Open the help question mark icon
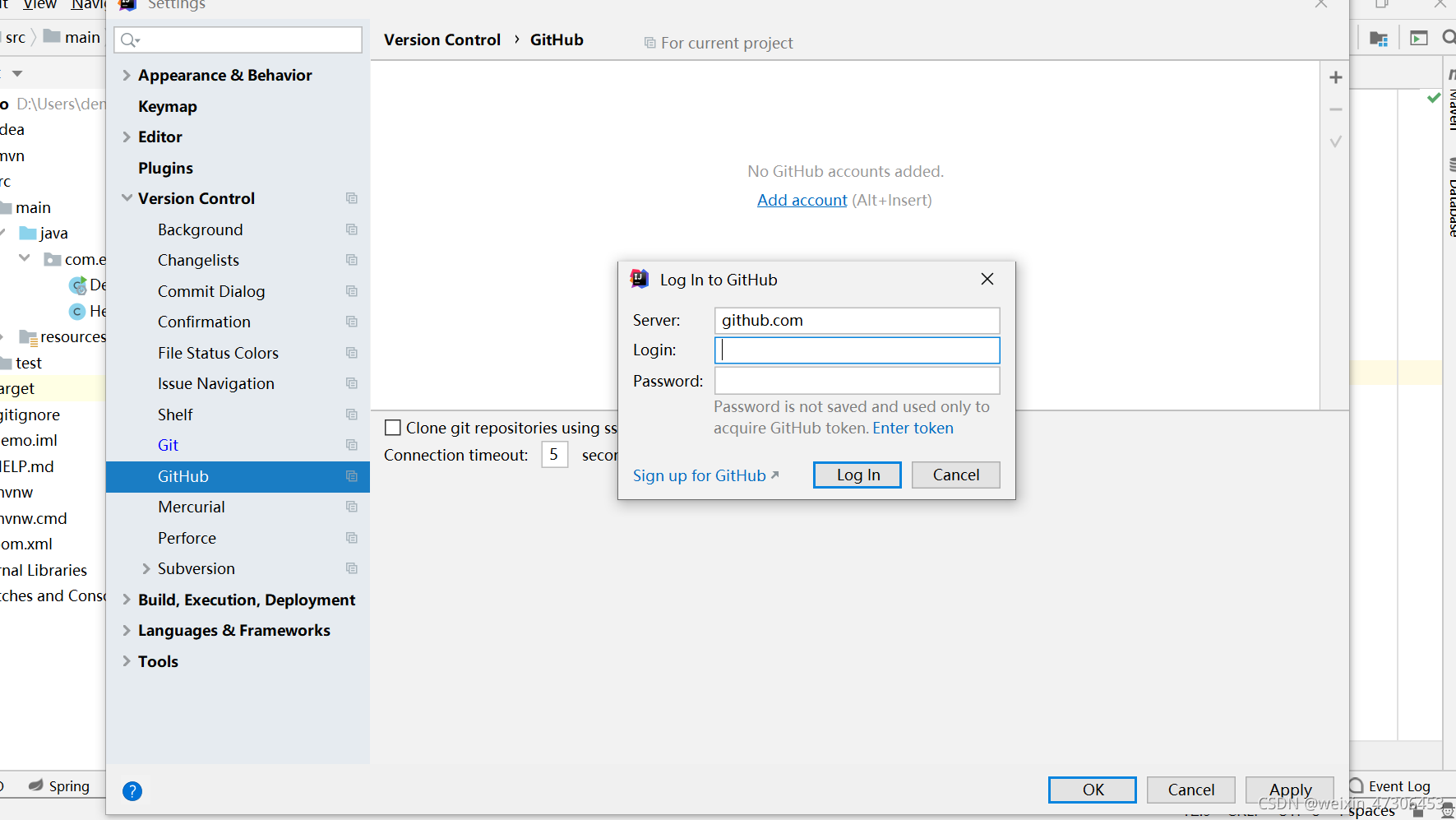This screenshot has height=820, width=1456. click(x=132, y=791)
